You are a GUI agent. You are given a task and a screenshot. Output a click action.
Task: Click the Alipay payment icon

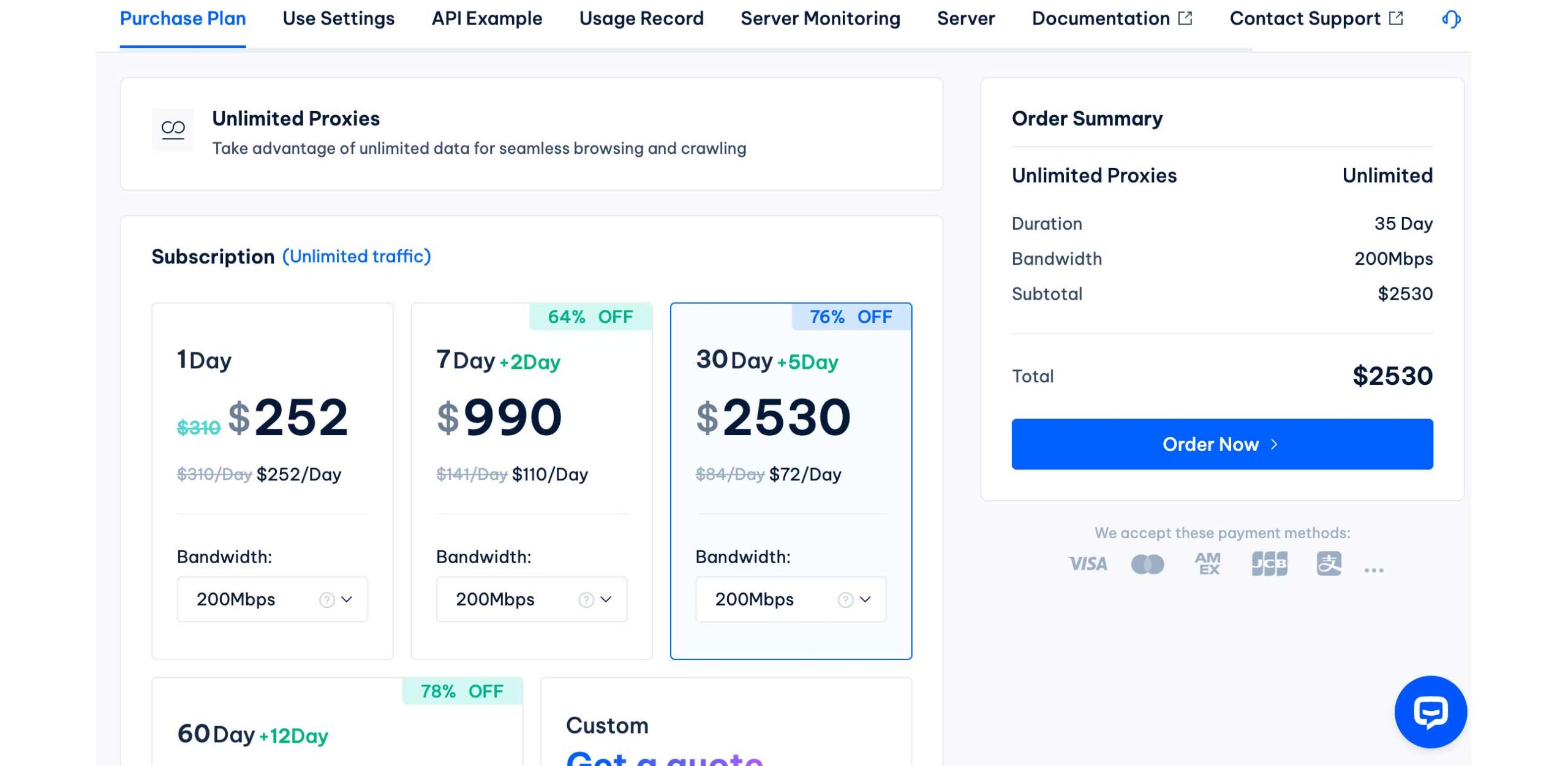pyautogui.click(x=1329, y=563)
